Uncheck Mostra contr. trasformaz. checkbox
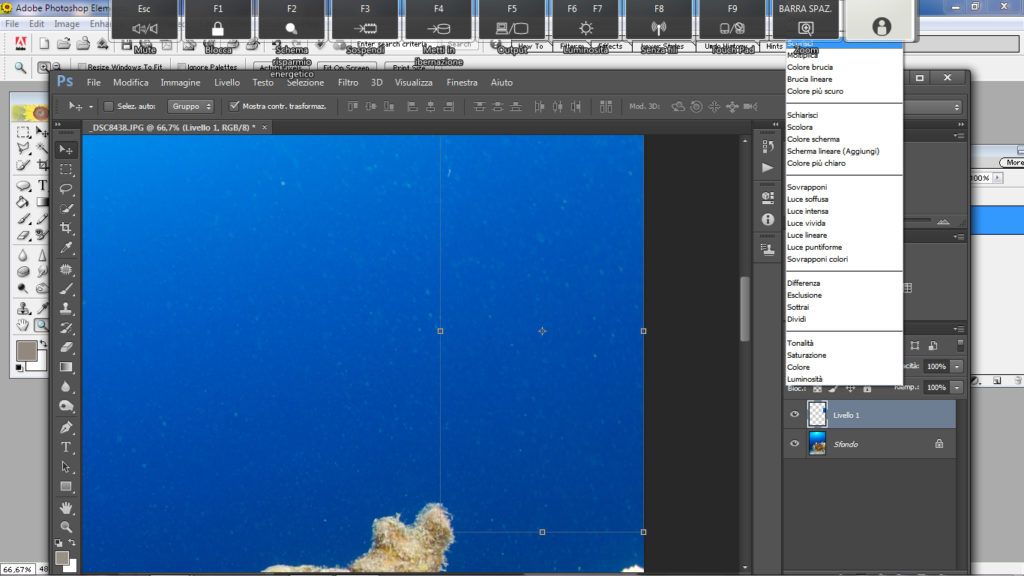 coord(234,106)
